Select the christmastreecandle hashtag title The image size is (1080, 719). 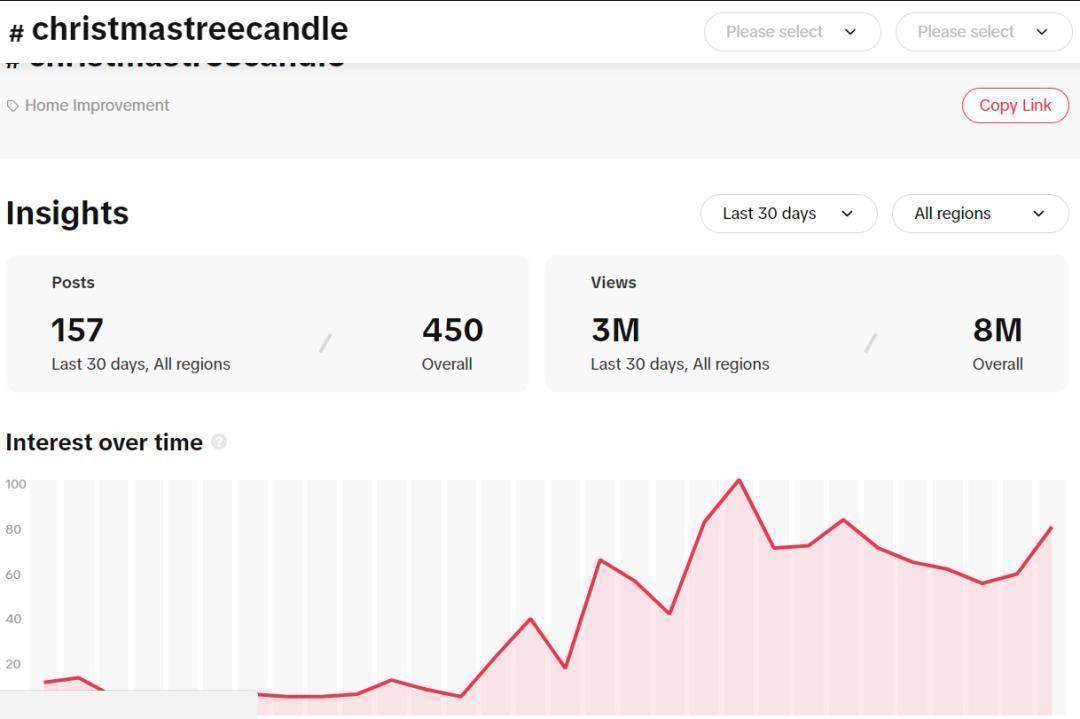coord(190,30)
